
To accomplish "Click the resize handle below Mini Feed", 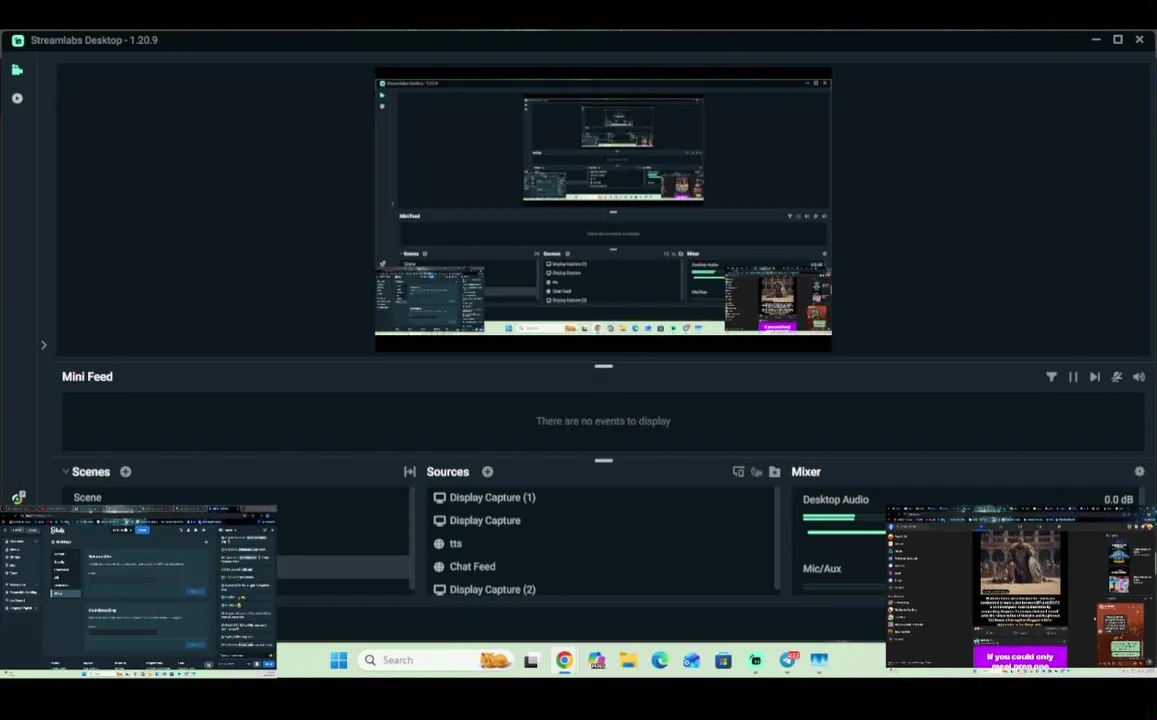I will pyautogui.click(x=604, y=460).
